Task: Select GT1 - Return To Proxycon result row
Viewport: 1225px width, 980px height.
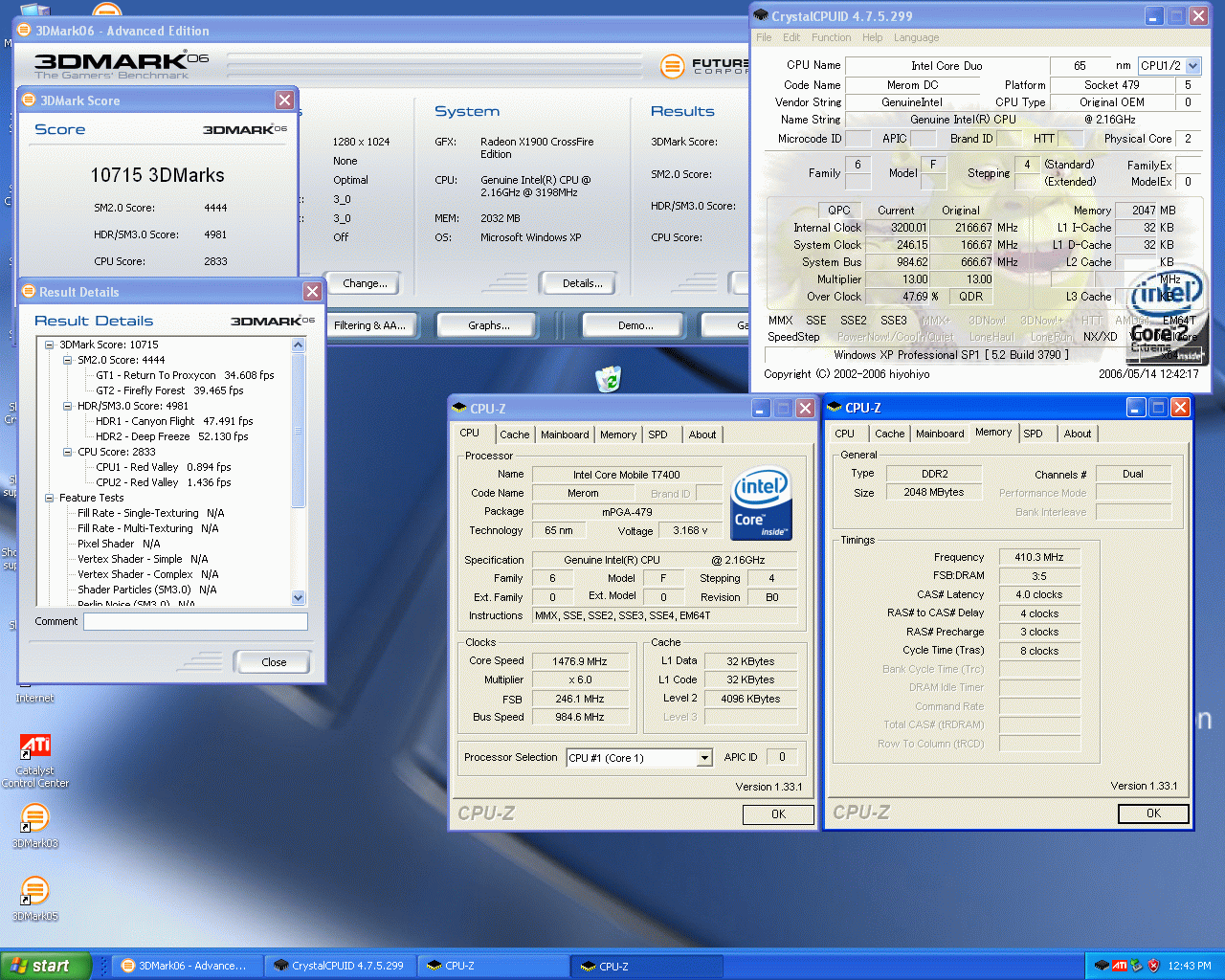Action: 185,375
